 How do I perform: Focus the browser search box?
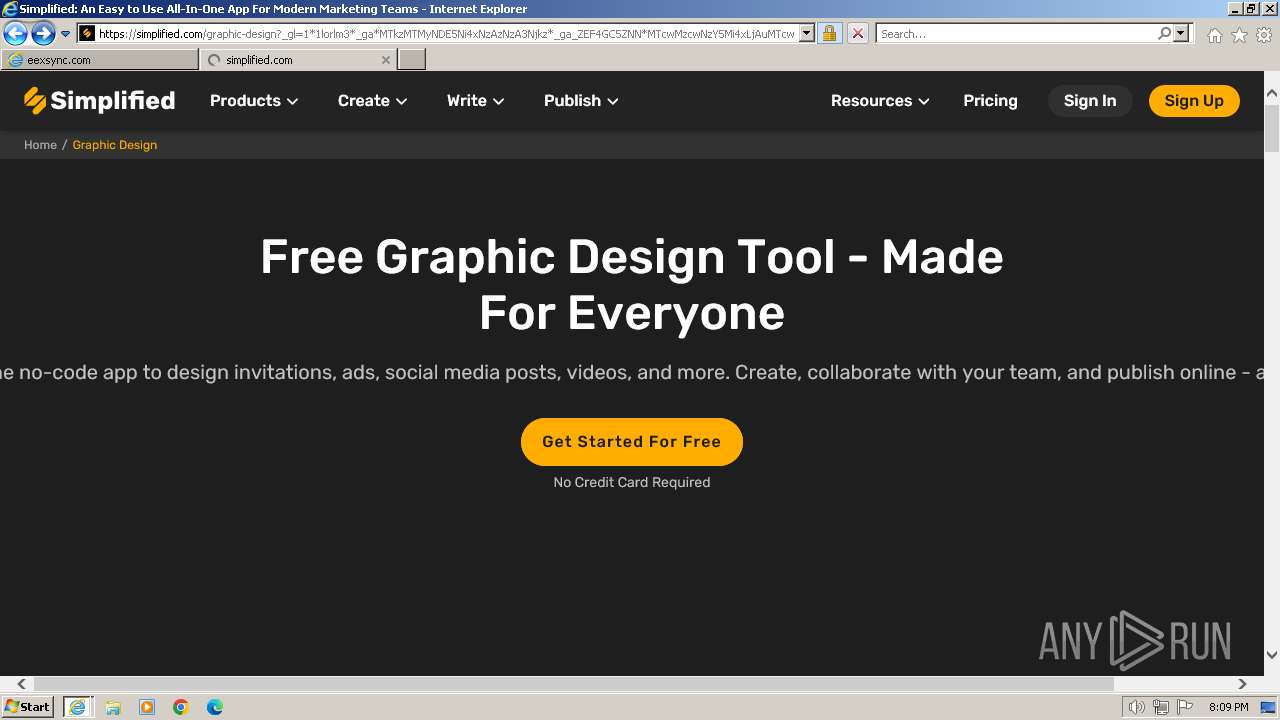1017,33
